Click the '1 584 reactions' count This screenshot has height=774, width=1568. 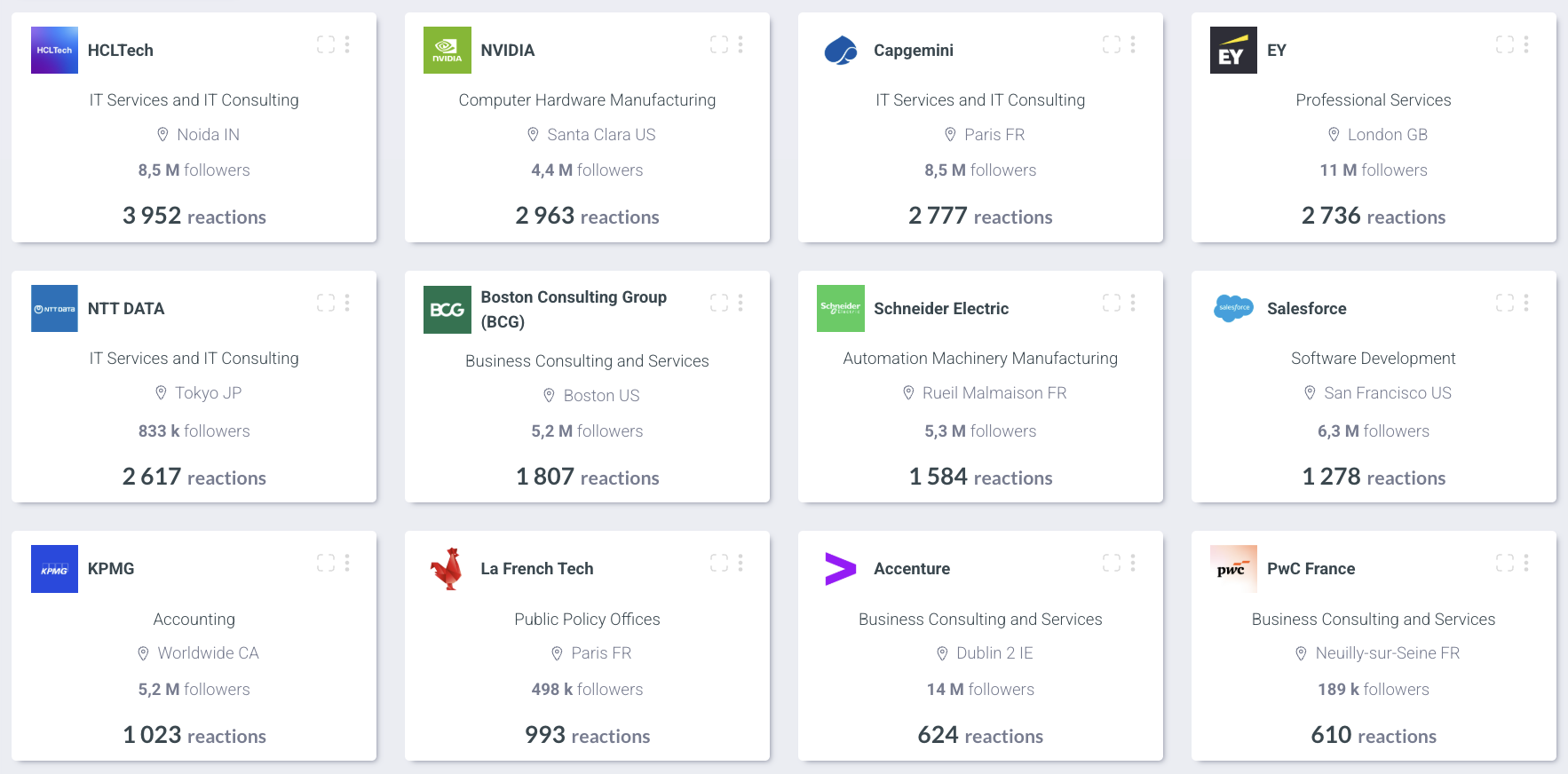(x=980, y=477)
